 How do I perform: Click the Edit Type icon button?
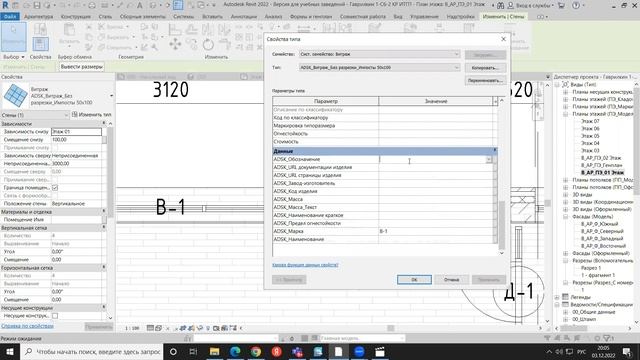92,115
